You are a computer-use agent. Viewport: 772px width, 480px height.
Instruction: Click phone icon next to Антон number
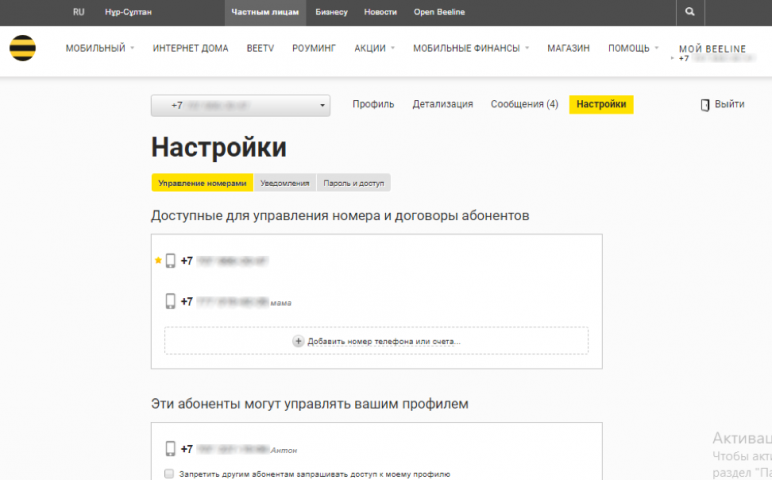click(171, 449)
